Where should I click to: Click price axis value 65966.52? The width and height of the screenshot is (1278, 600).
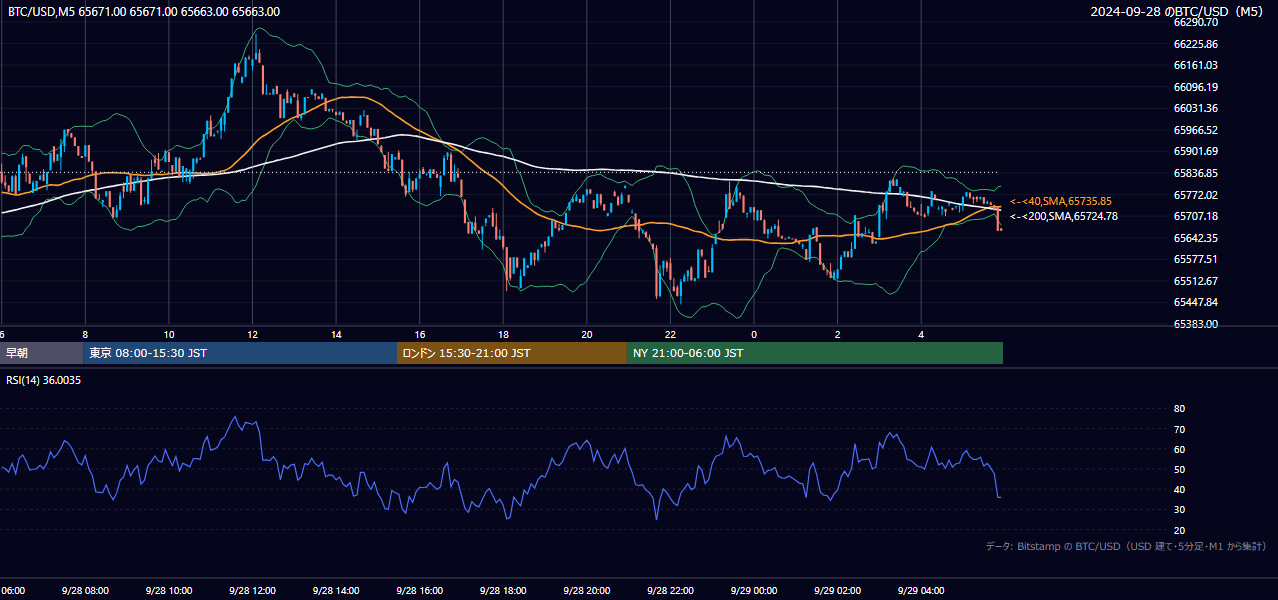tap(1195, 130)
